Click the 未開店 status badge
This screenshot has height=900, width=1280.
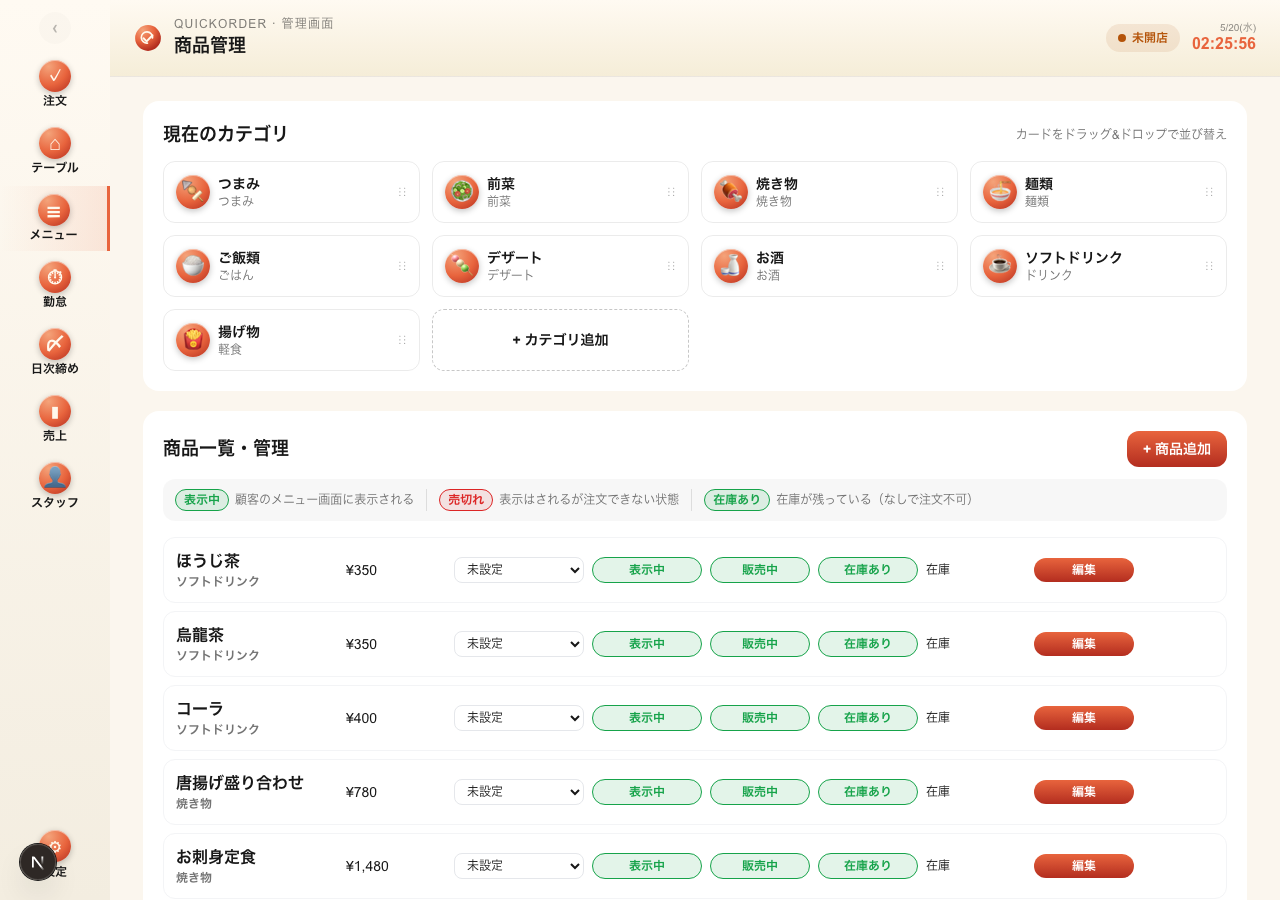pyautogui.click(x=1143, y=38)
